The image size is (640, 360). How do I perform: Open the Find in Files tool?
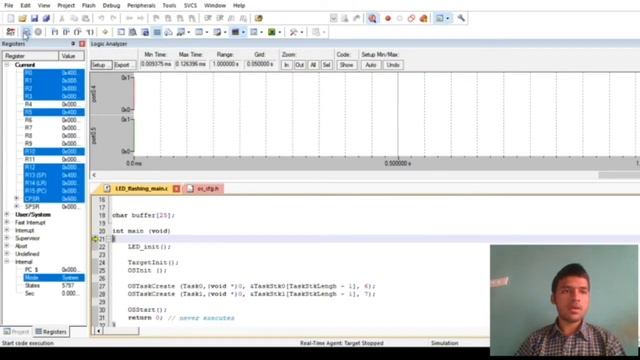click(x=258, y=18)
